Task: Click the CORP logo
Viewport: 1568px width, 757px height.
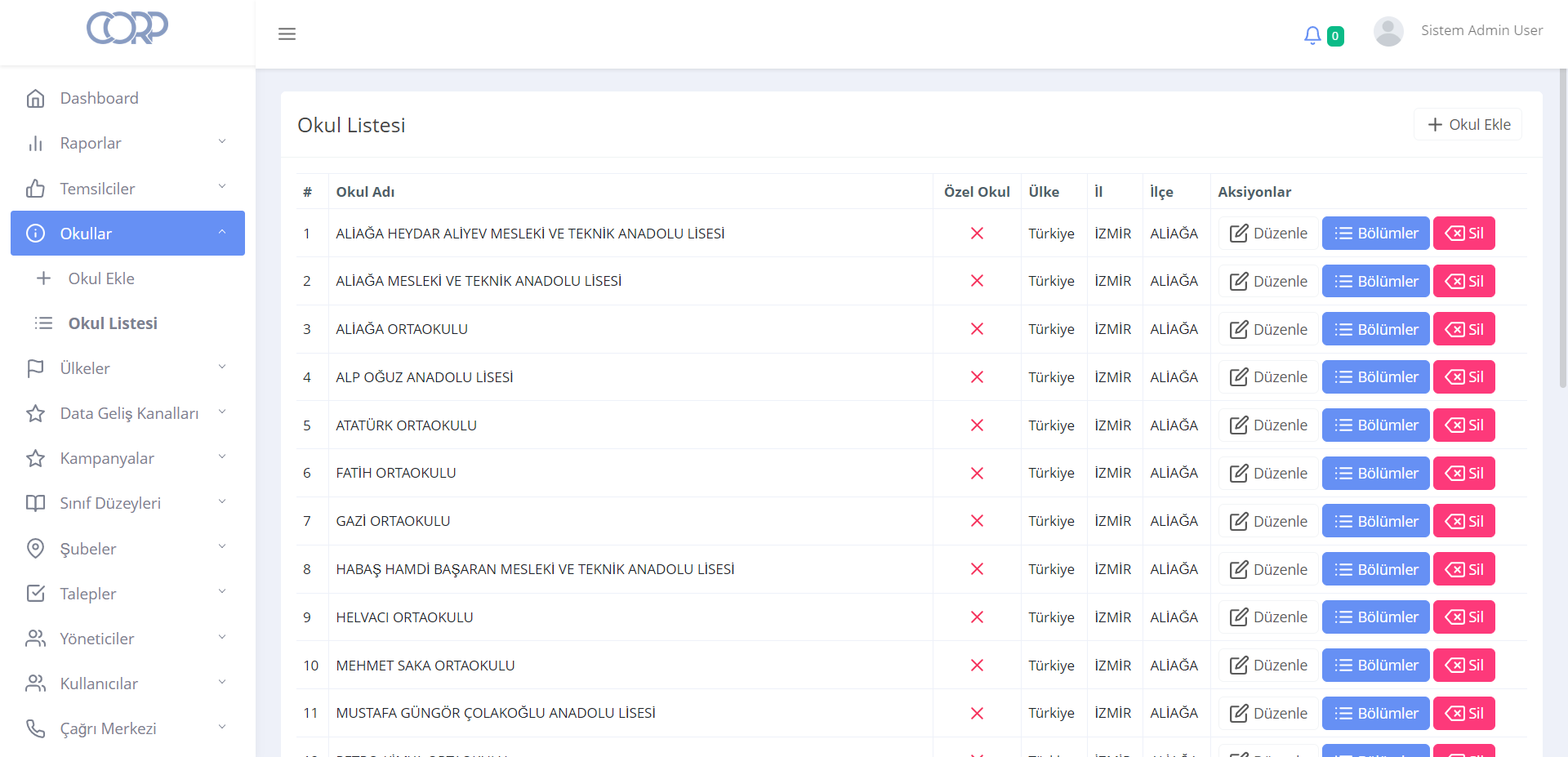Action: point(127,28)
